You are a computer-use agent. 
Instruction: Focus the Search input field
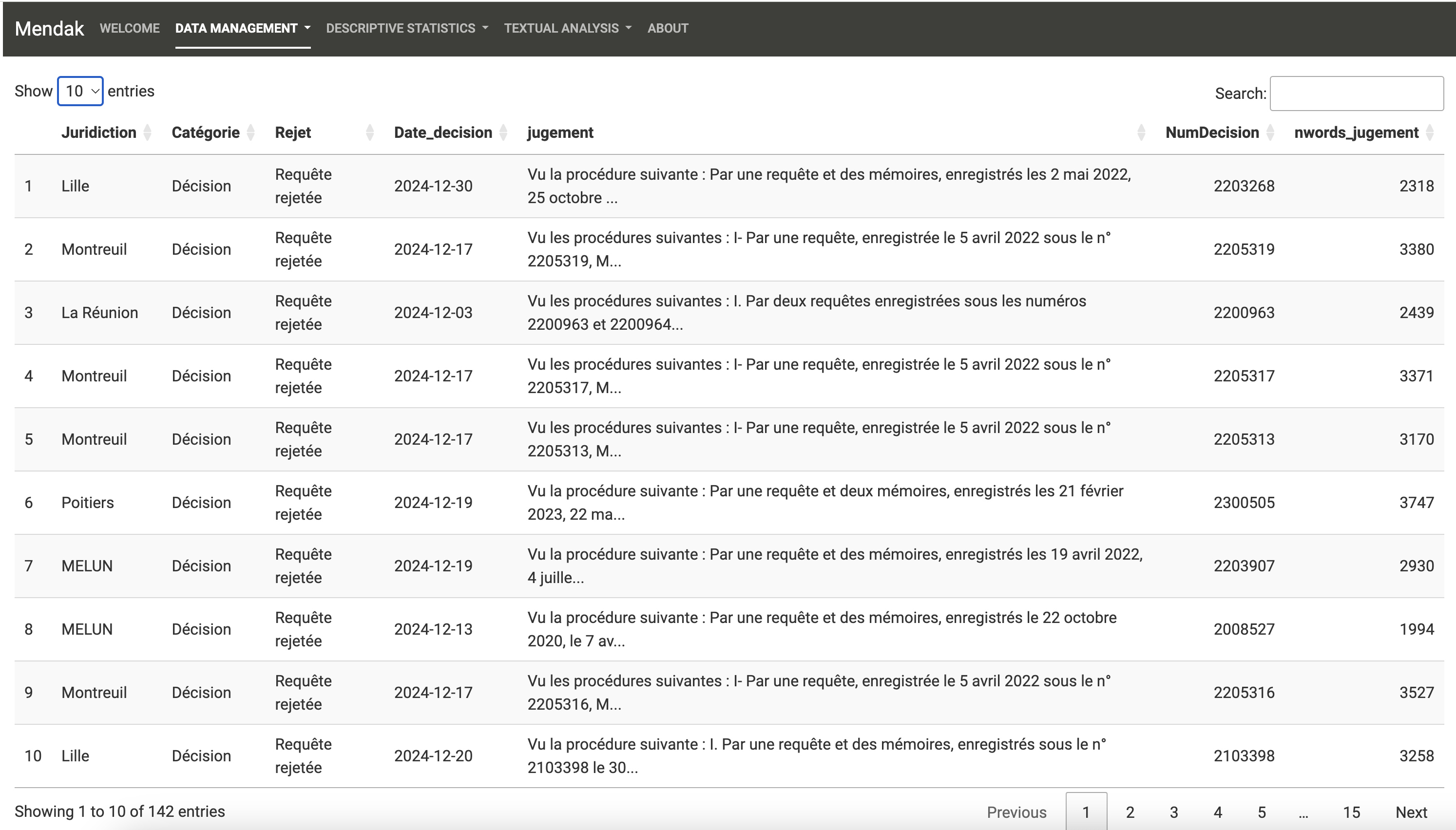[1357, 94]
